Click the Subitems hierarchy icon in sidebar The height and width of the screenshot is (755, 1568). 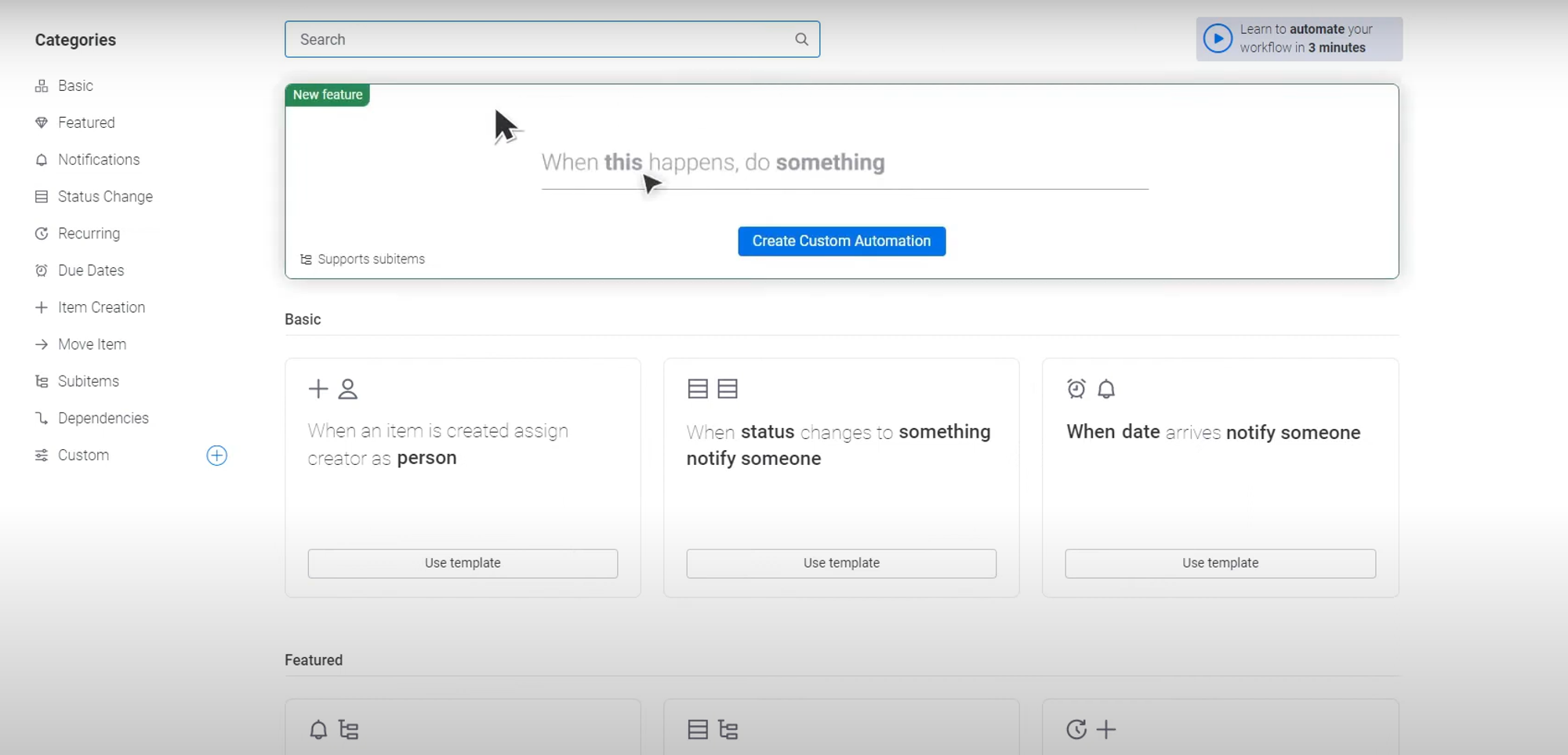[x=42, y=382]
